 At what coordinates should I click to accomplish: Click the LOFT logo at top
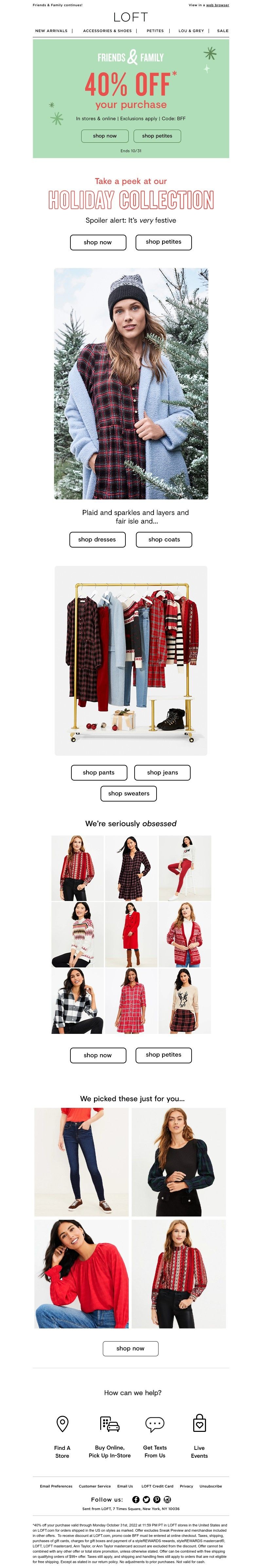coord(130,17)
